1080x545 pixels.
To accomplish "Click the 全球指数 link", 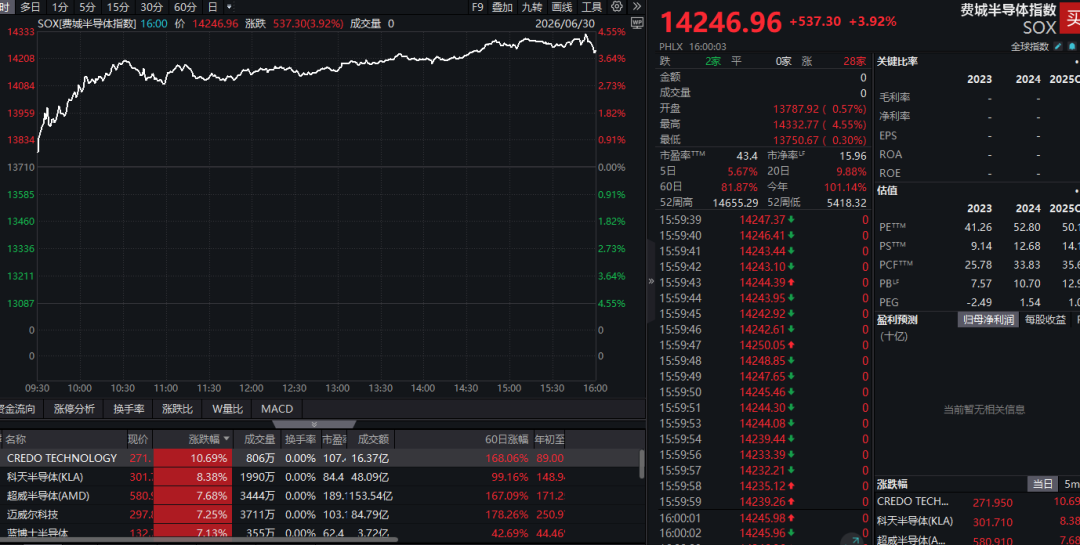I will pyautogui.click(x=1030, y=47).
